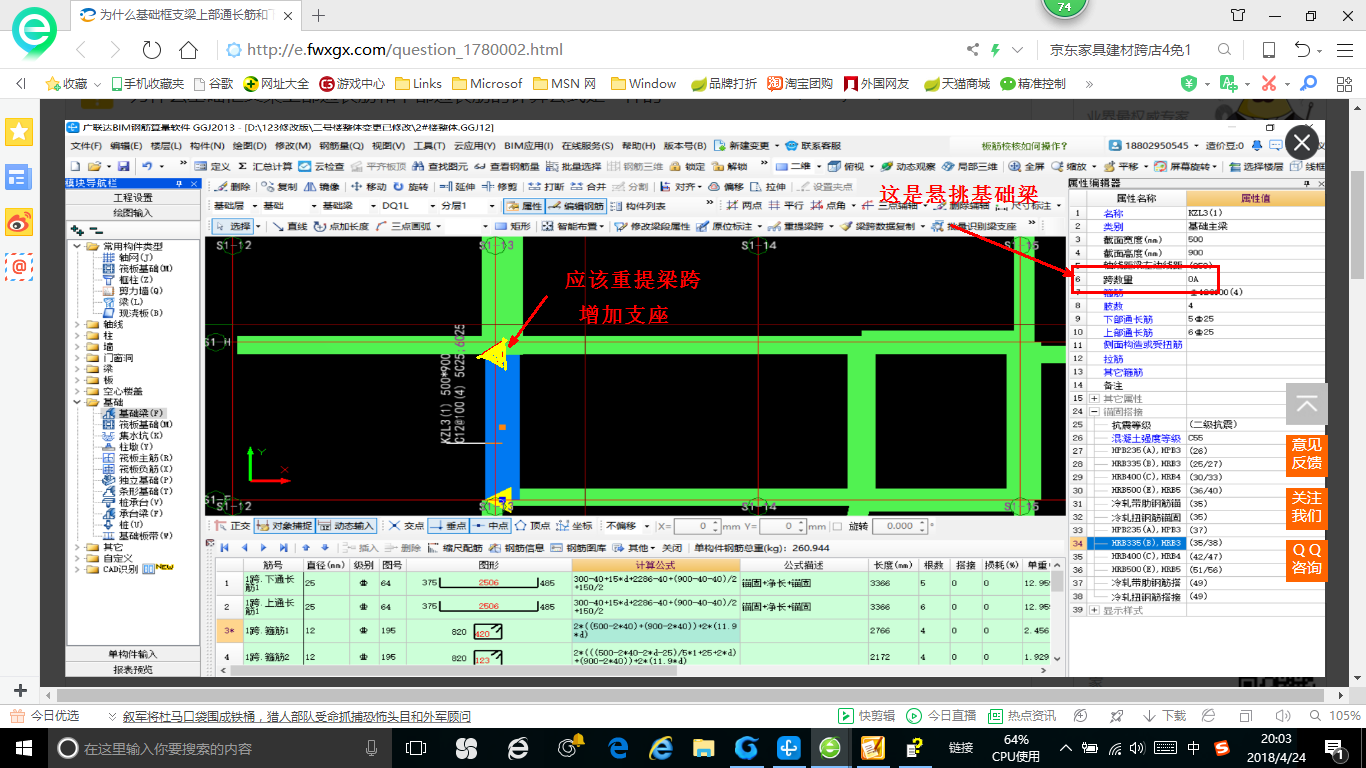1366x768 pixels.
Task: Tick the 旋转 checkbox
Action: pyautogui.click(x=838, y=526)
